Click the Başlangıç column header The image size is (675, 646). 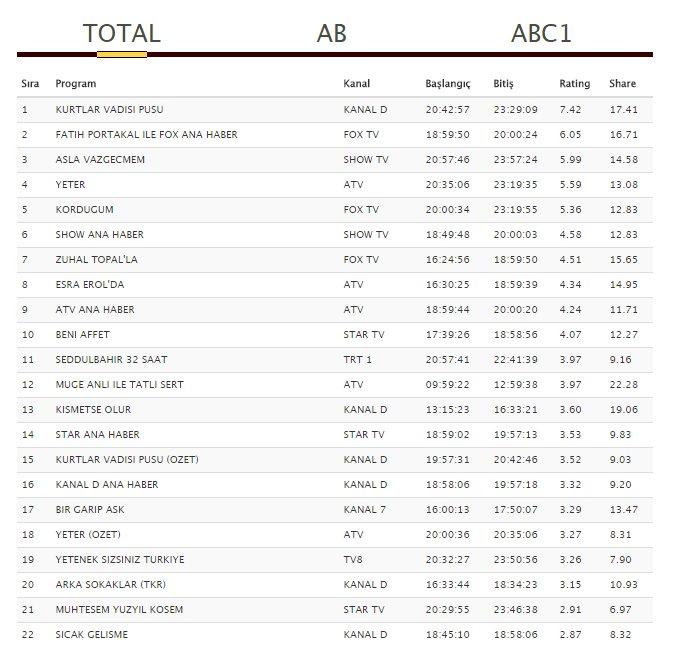click(447, 84)
